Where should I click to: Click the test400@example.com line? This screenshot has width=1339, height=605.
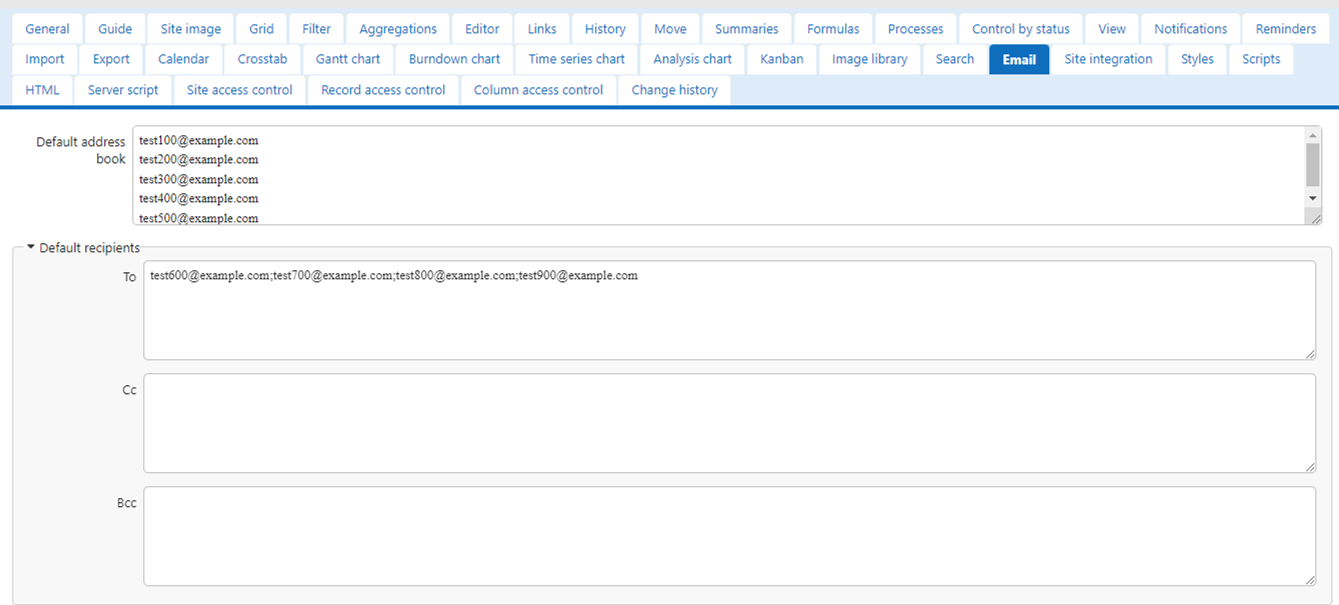click(x=198, y=198)
